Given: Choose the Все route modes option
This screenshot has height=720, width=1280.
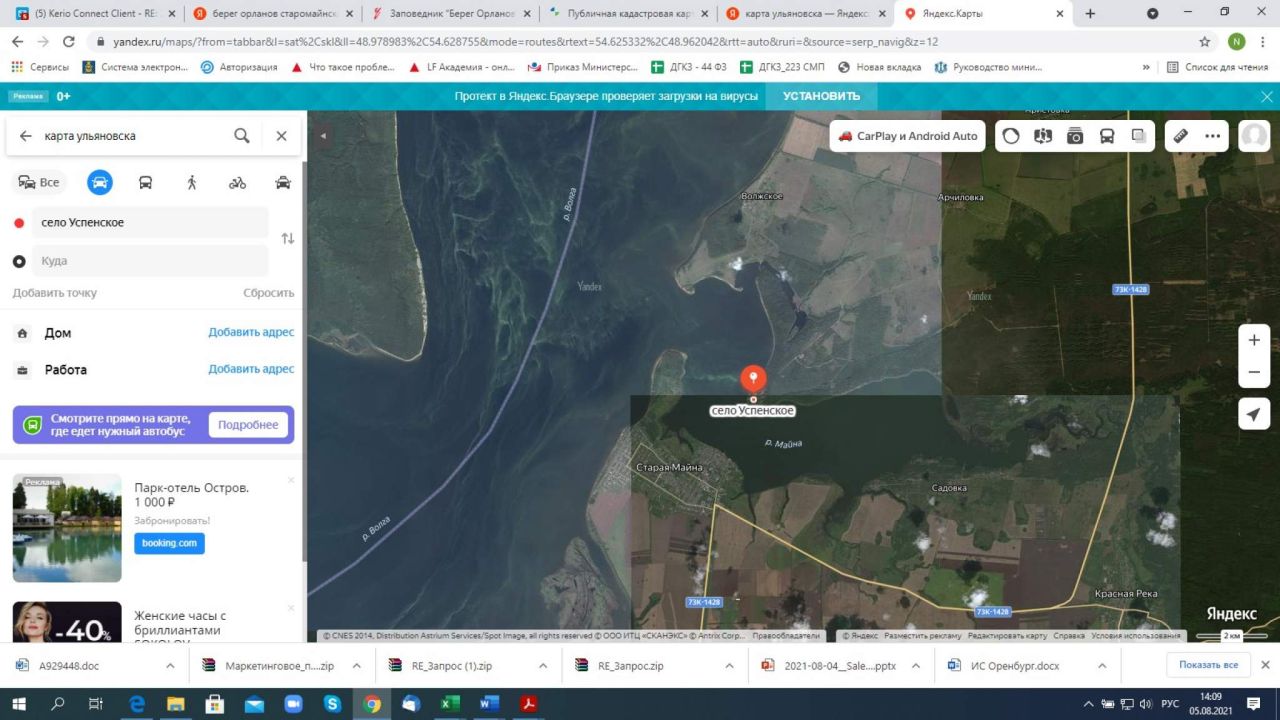Looking at the screenshot, I should click(x=39, y=182).
